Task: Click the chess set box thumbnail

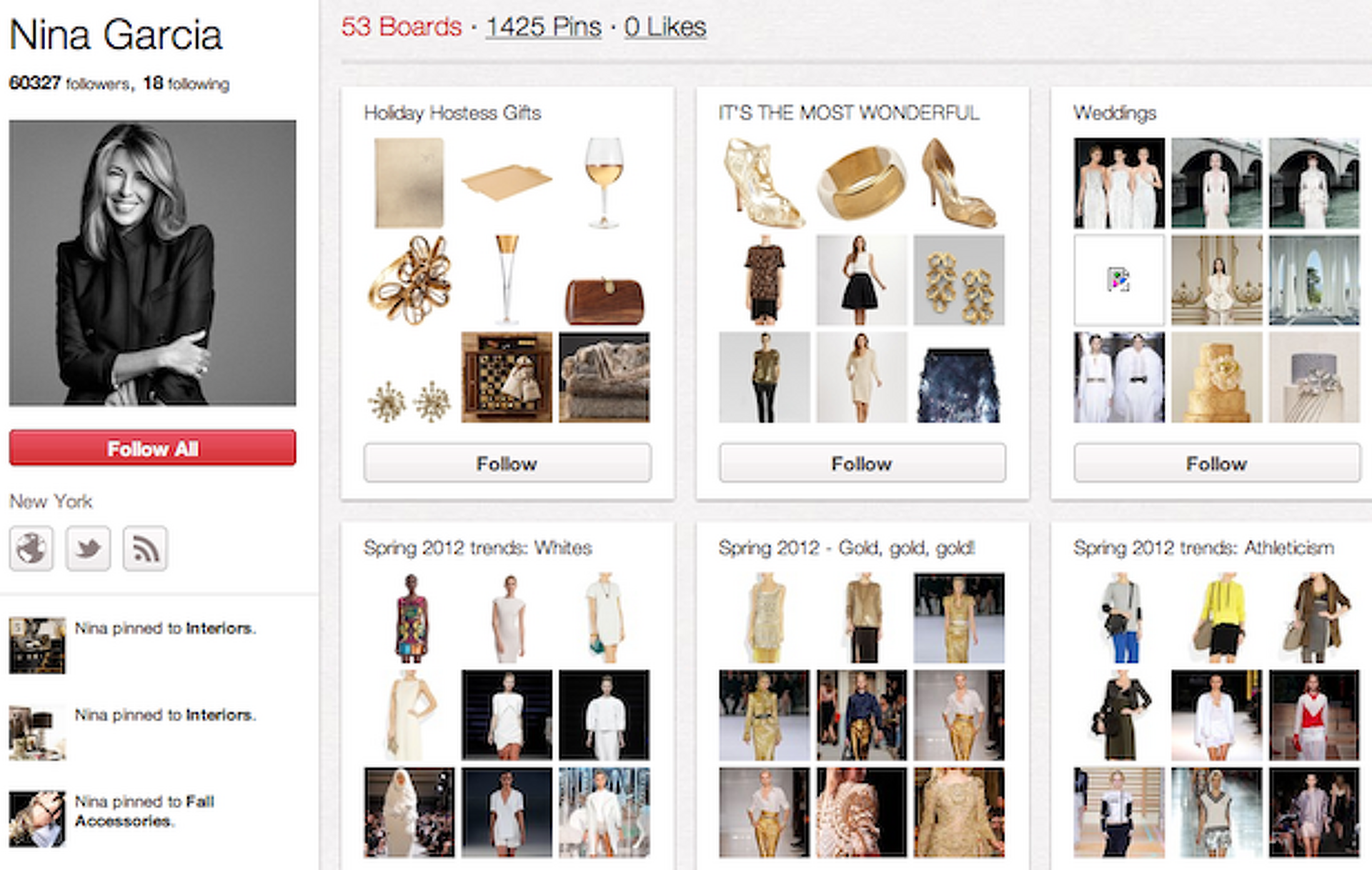Action: coord(507,377)
